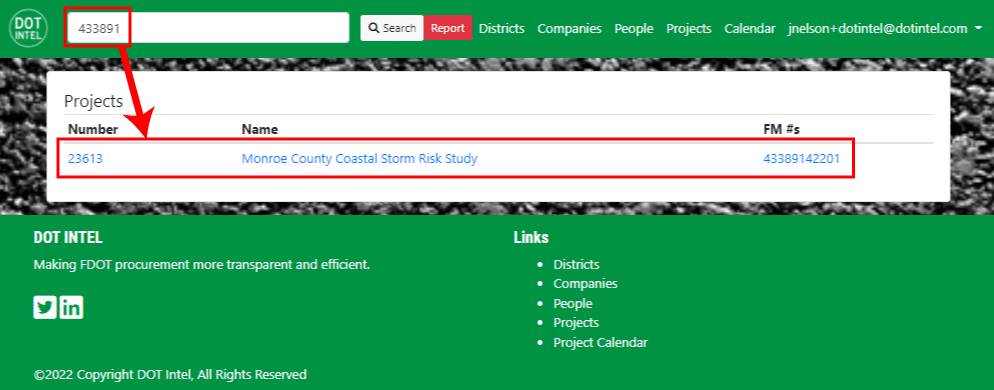Click the red Report button
The image size is (994, 390).
point(448,28)
